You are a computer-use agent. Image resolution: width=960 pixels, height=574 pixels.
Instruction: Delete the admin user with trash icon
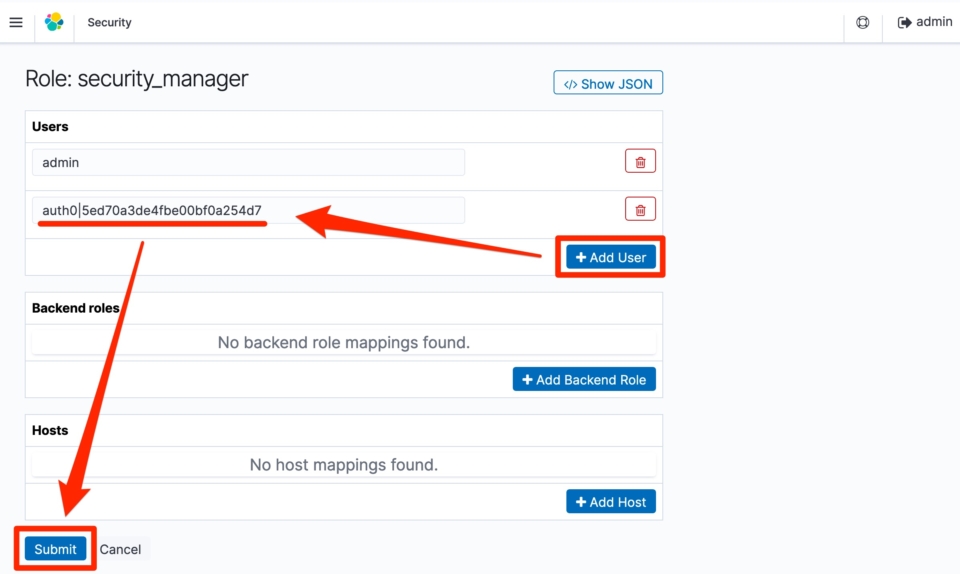[640, 162]
